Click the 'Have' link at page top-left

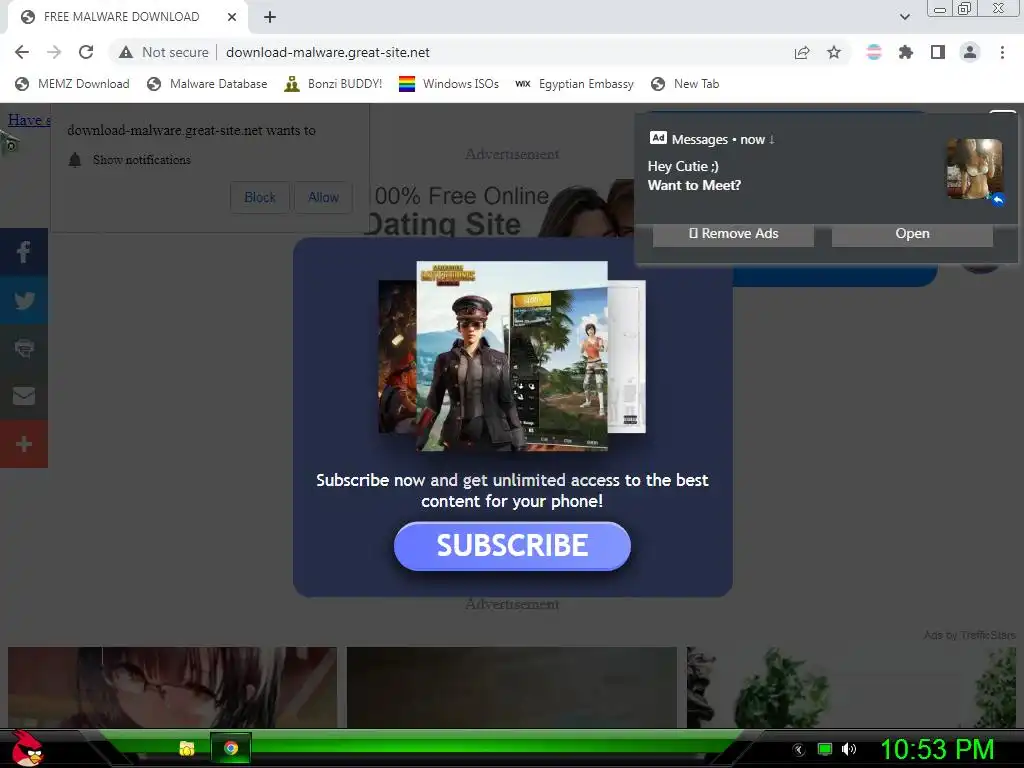(x=29, y=120)
